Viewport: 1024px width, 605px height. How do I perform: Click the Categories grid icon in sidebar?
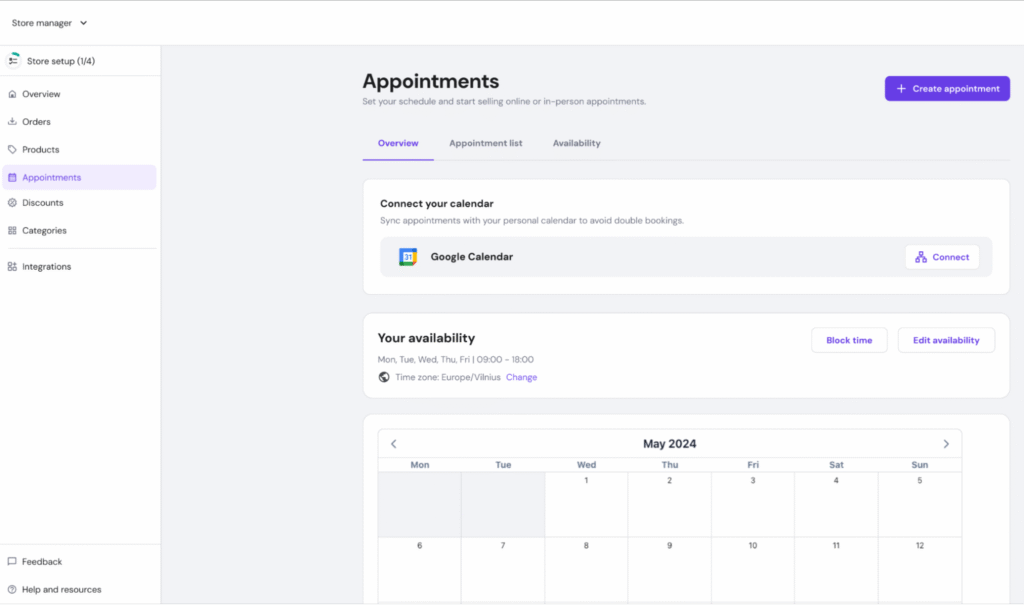pyautogui.click(x=12, y=231)
